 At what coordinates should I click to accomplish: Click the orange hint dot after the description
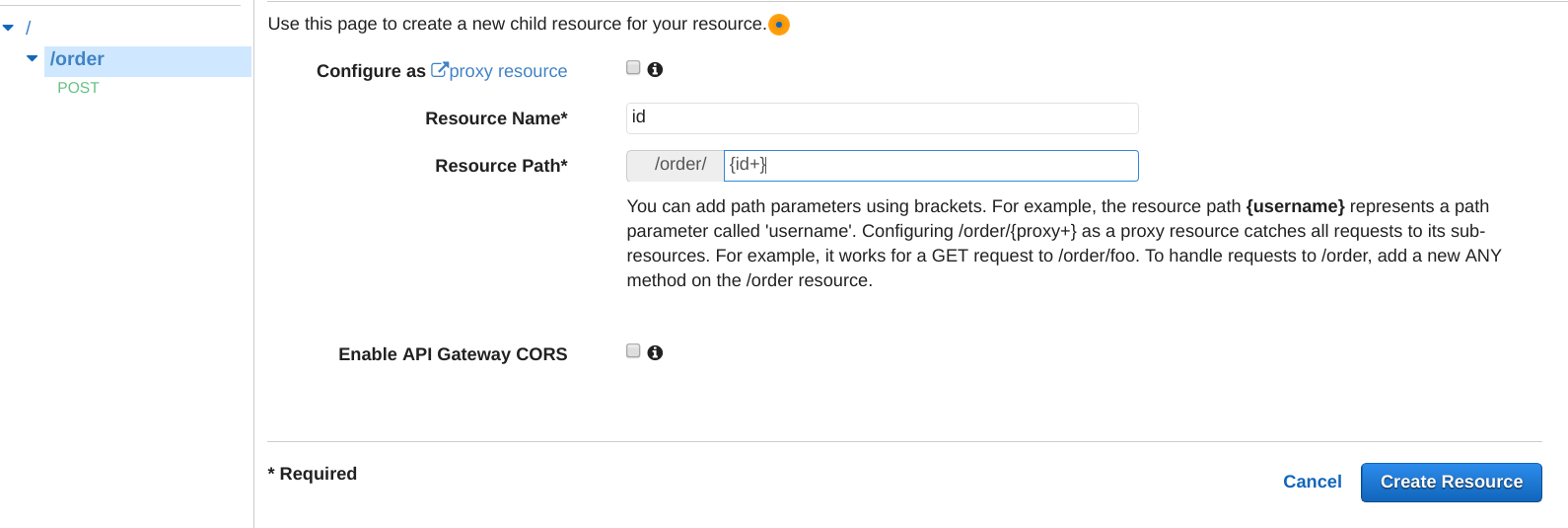(779, 25)
